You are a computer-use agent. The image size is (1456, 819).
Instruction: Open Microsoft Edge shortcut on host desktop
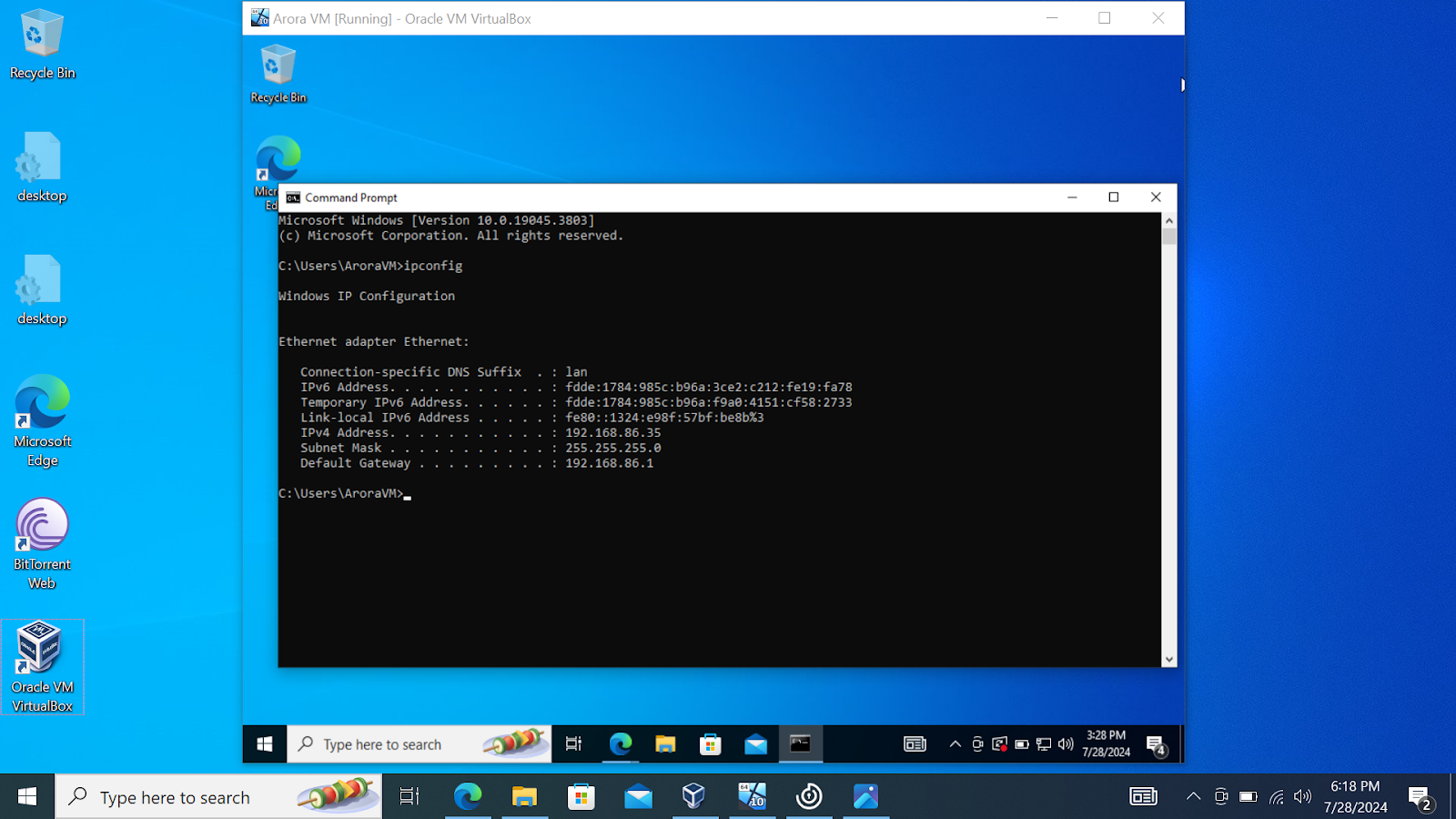[42, 421]
